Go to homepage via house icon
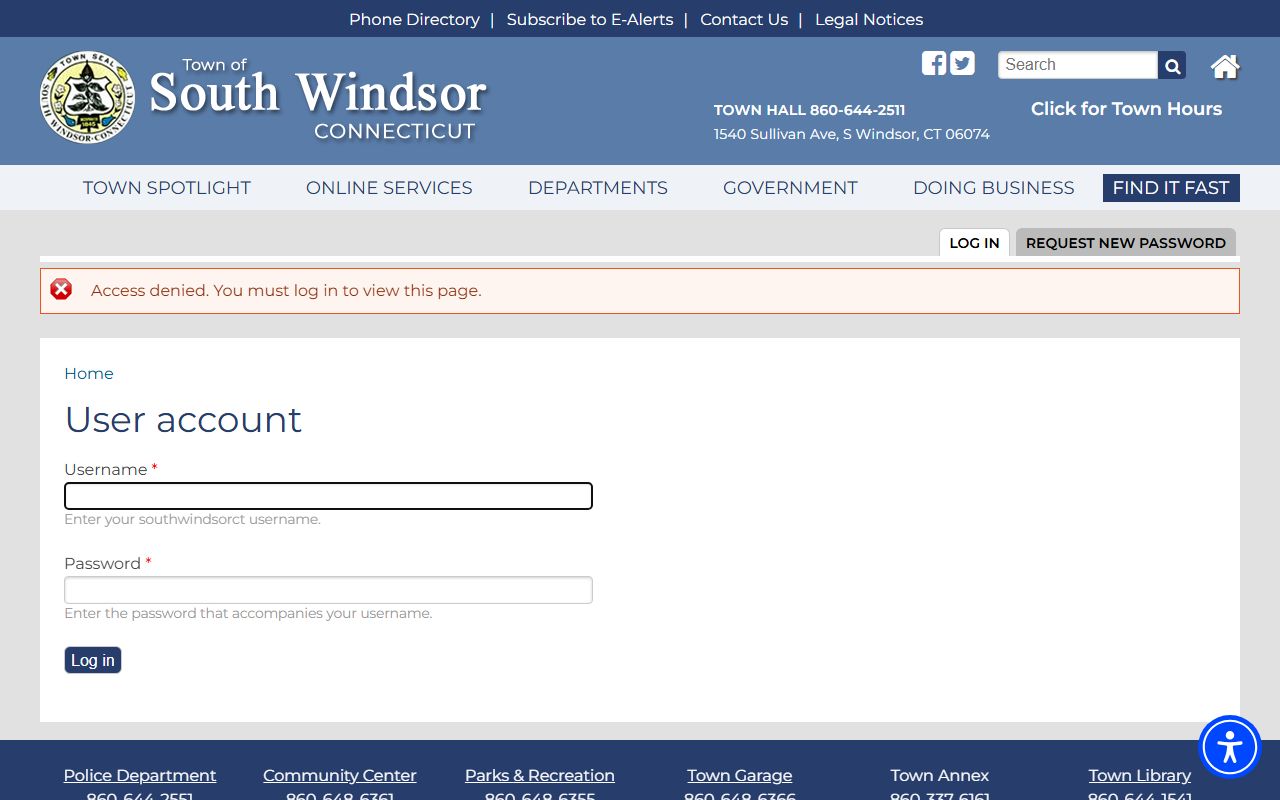The width and height of the screenshot is (1280, 800). pyautogui.click(x=1225, y=66)
